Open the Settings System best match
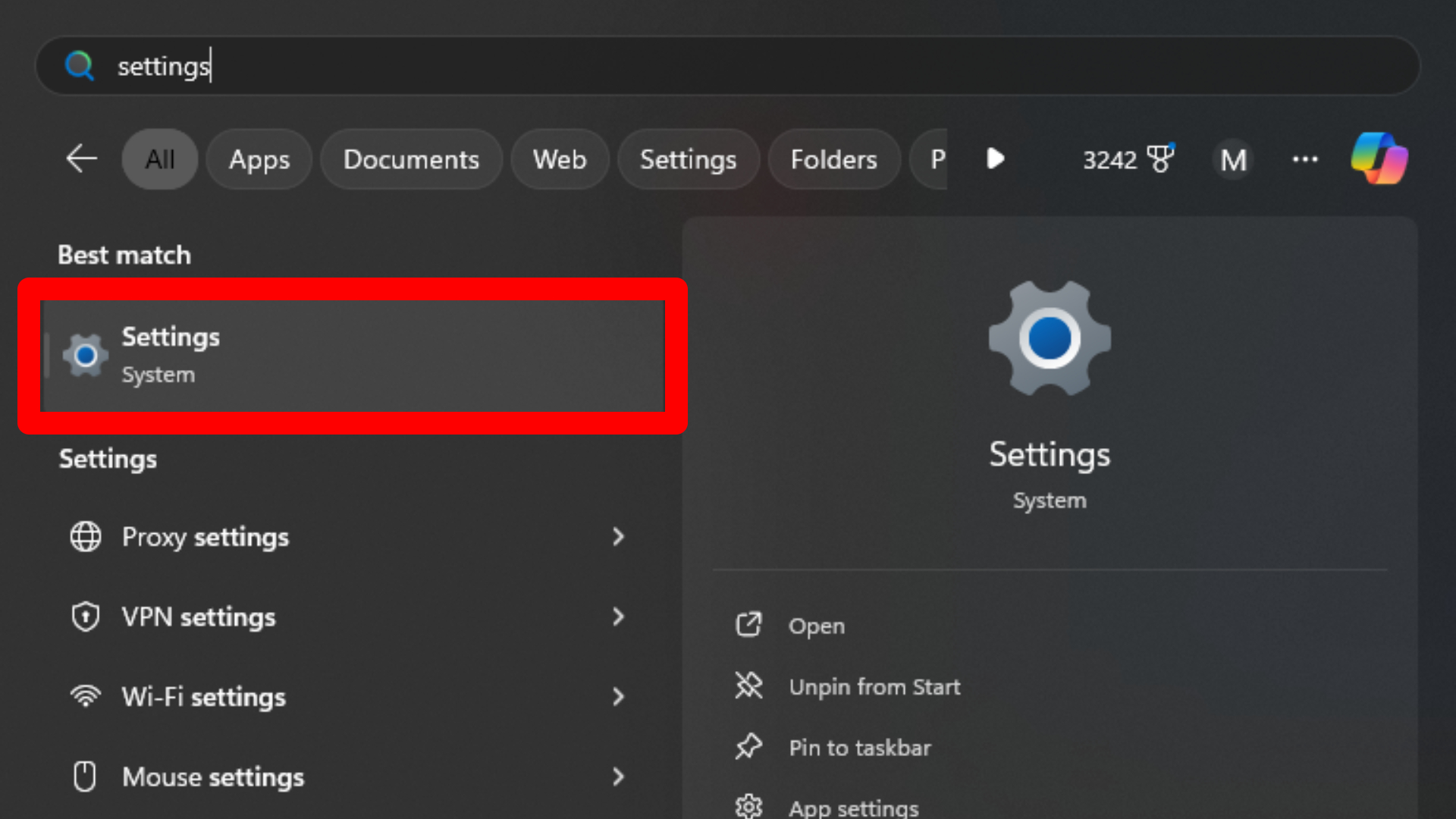The width and height of the screenshot is (1456, 819). coord(353,356)
